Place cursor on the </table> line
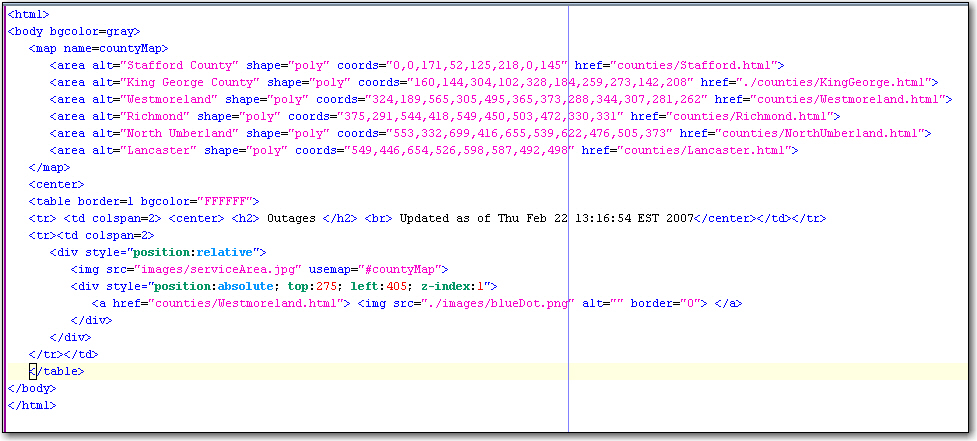 [x=56, y=371]
